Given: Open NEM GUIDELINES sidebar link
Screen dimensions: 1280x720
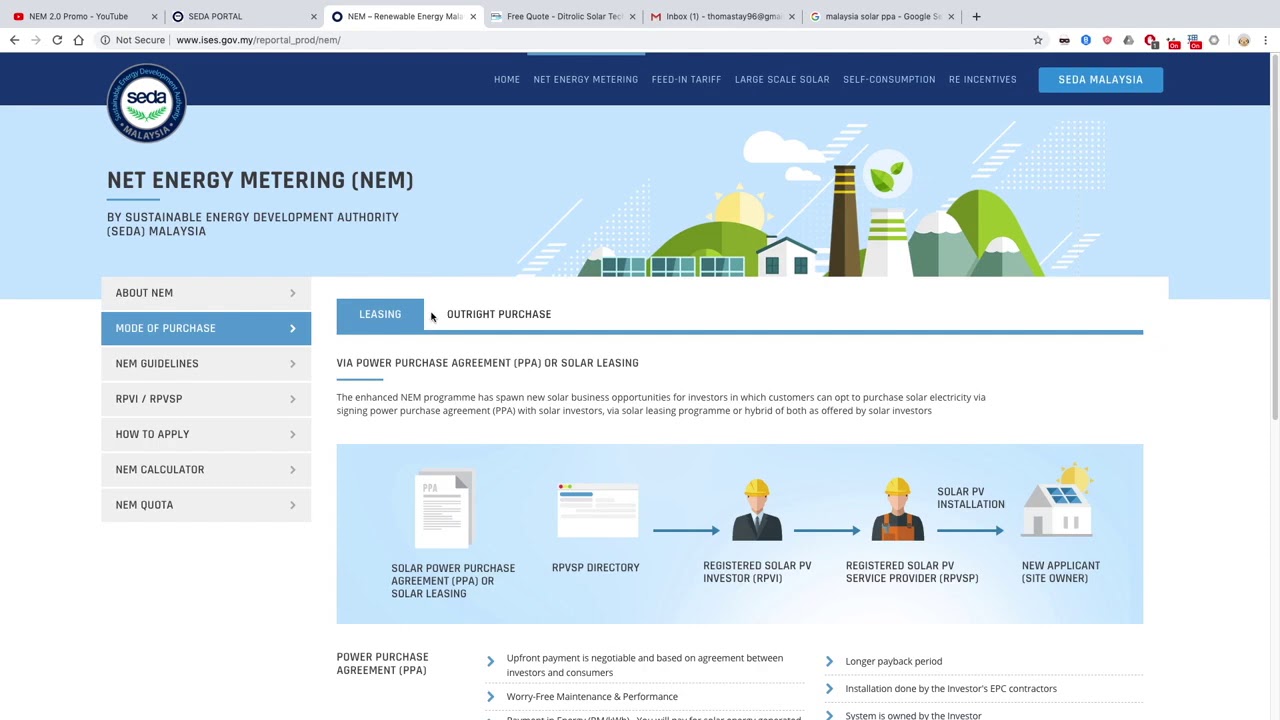Looking at the screenshot, I should click(x=206, y=364).
